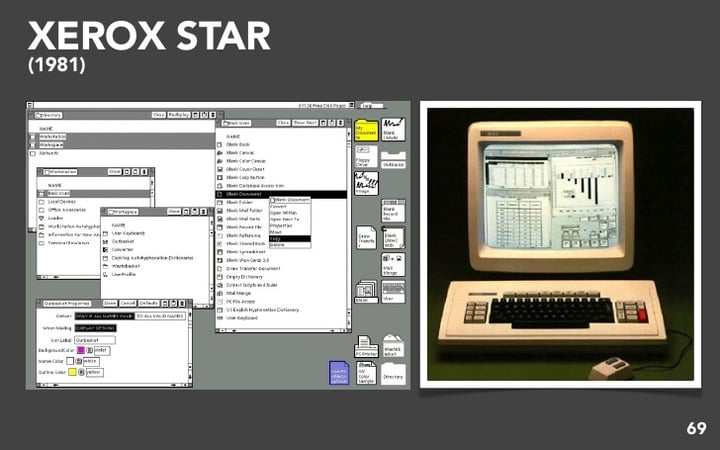Choose Deliver TO ALL VALID NAMES
The image size is (720, 450).
pyautogui.click(x=160, y=316)
